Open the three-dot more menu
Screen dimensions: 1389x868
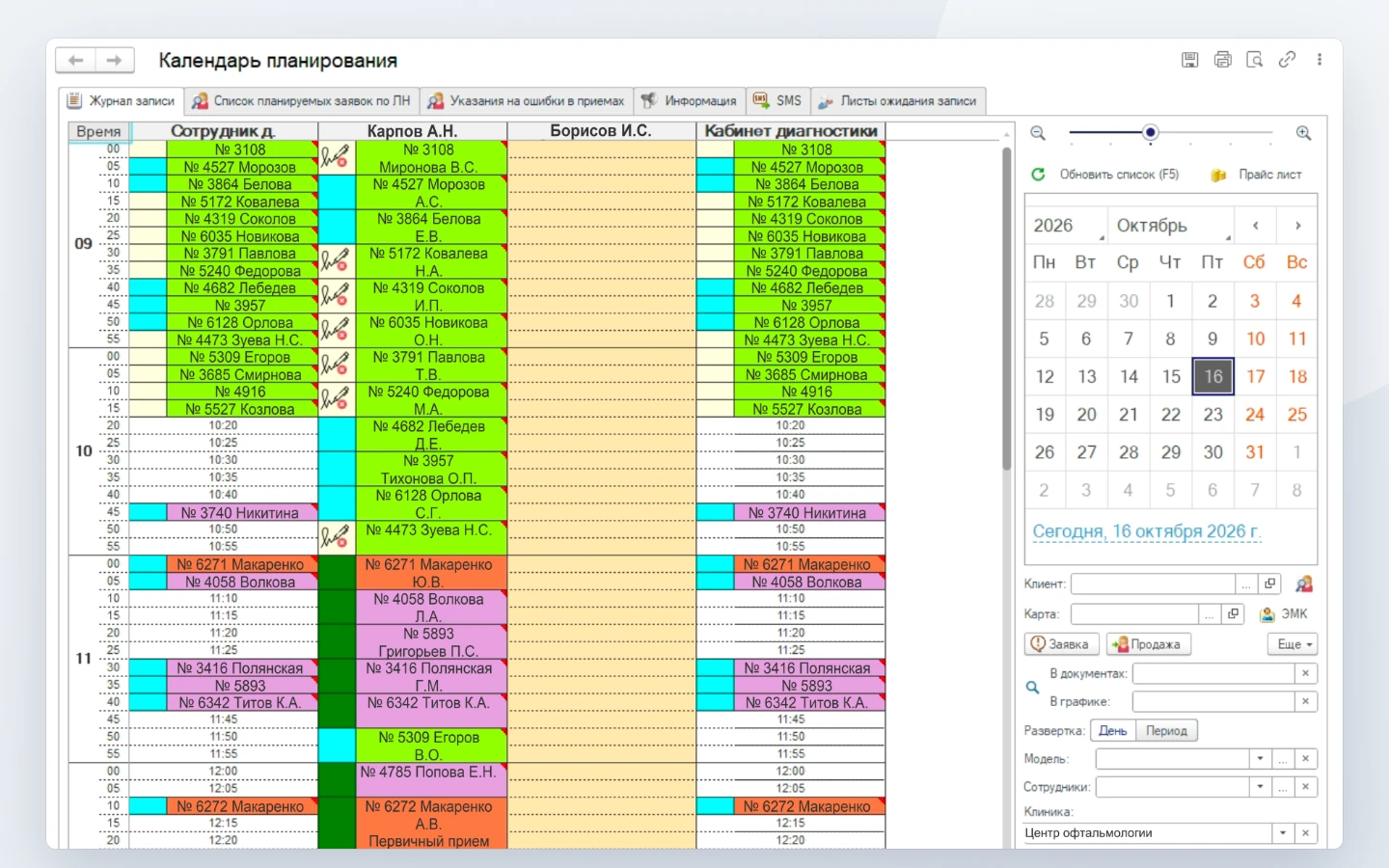click(x=1320, y=60)
